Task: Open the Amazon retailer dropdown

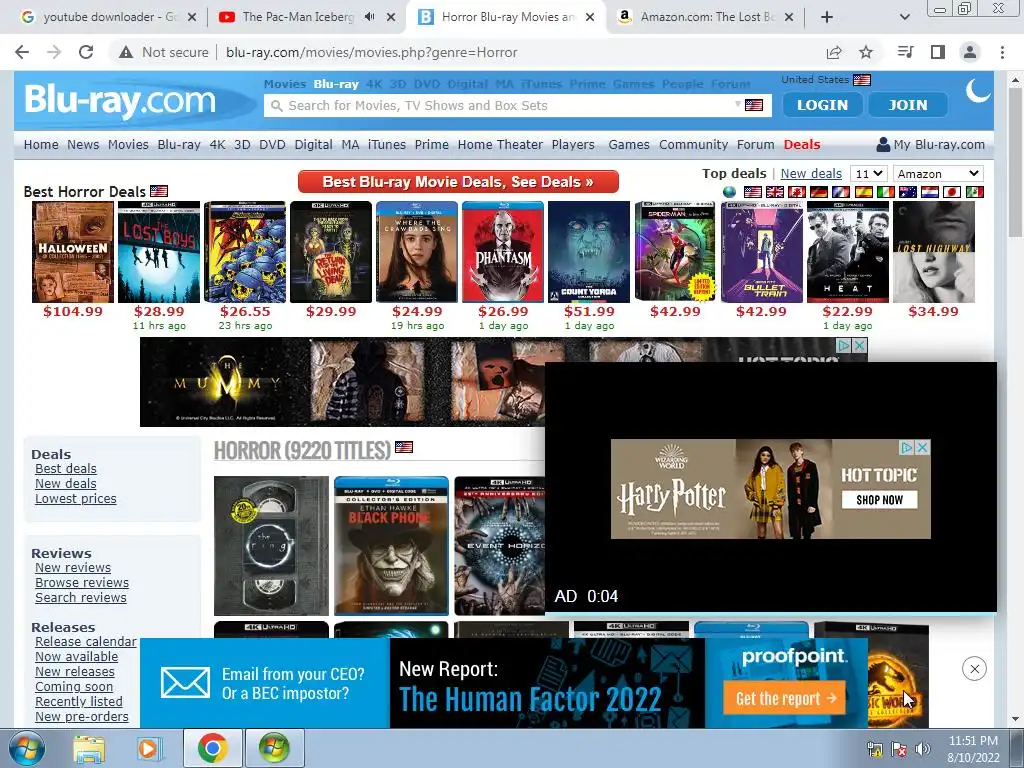Action: coord(938,174)
